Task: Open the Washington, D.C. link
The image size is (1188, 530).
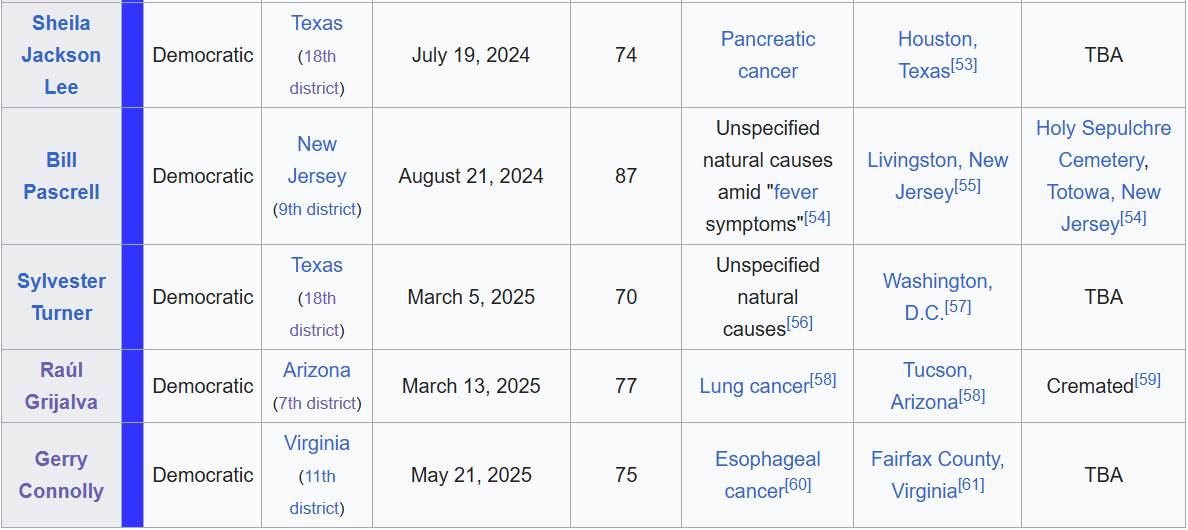Action: coord(937,297)
